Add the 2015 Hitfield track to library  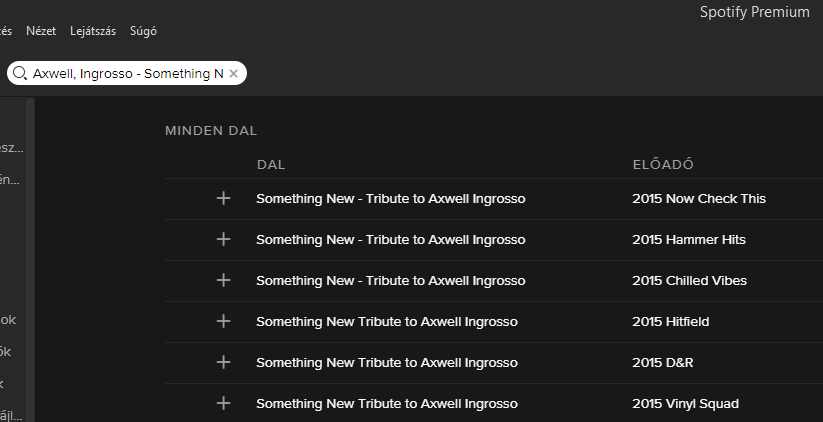(x=224, y=321)
